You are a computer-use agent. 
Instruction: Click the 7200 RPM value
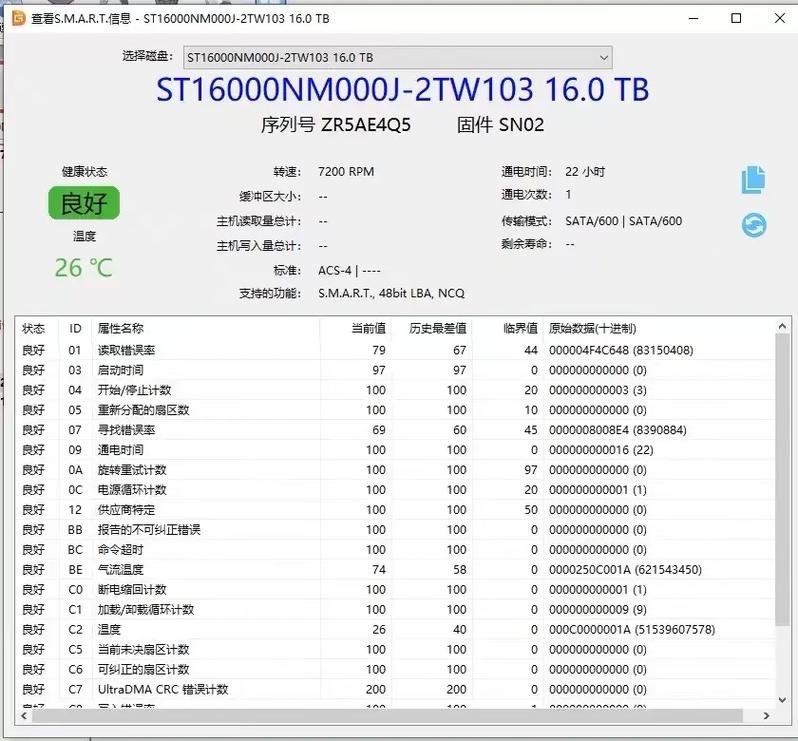[x=346, y=172]
